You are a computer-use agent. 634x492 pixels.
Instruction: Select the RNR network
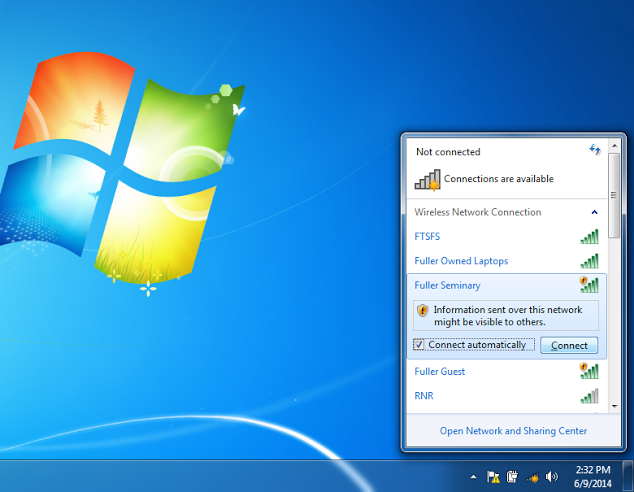click(x=506, y=395)
